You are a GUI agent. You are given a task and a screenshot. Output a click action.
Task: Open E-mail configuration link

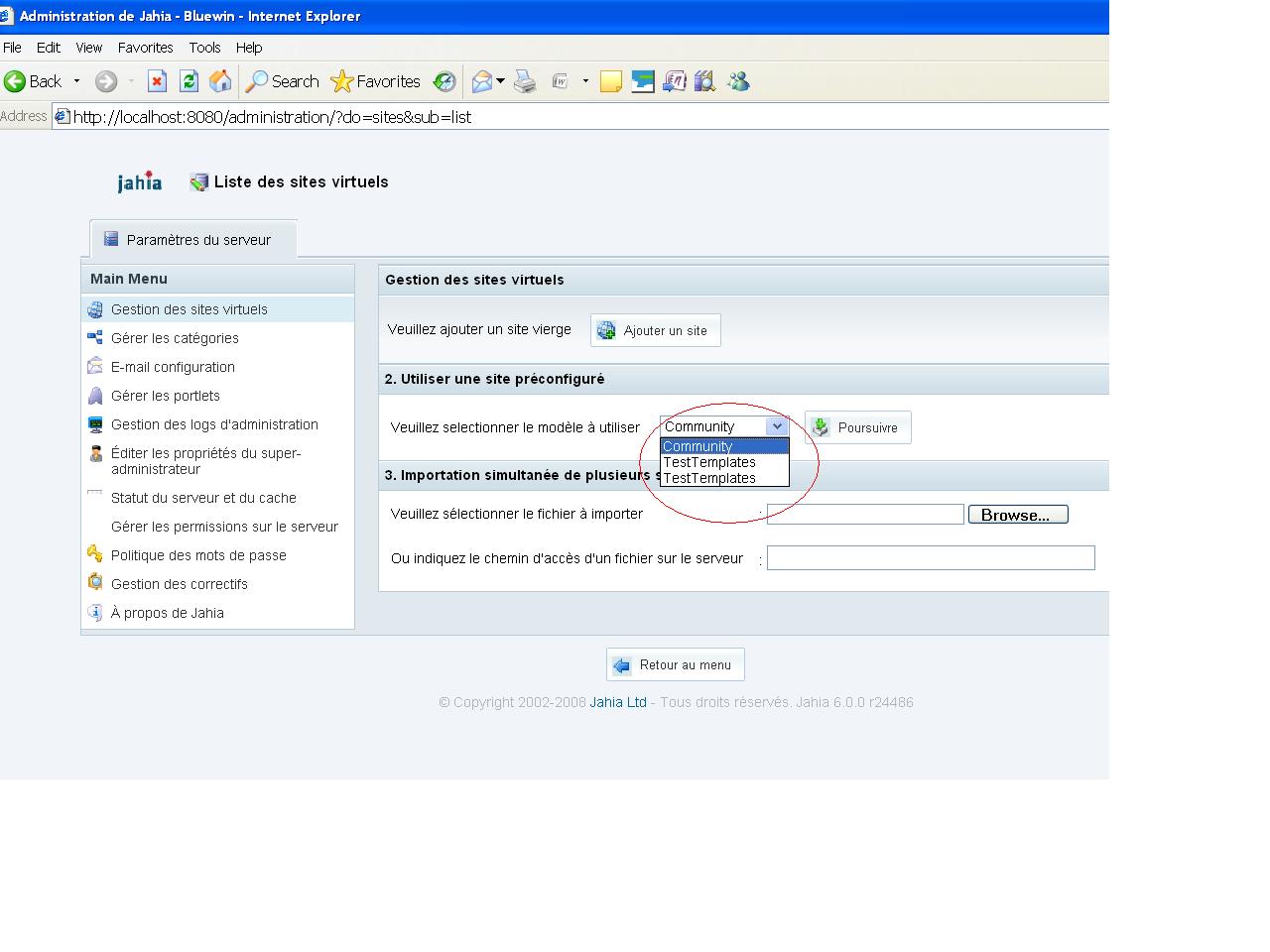173,367
